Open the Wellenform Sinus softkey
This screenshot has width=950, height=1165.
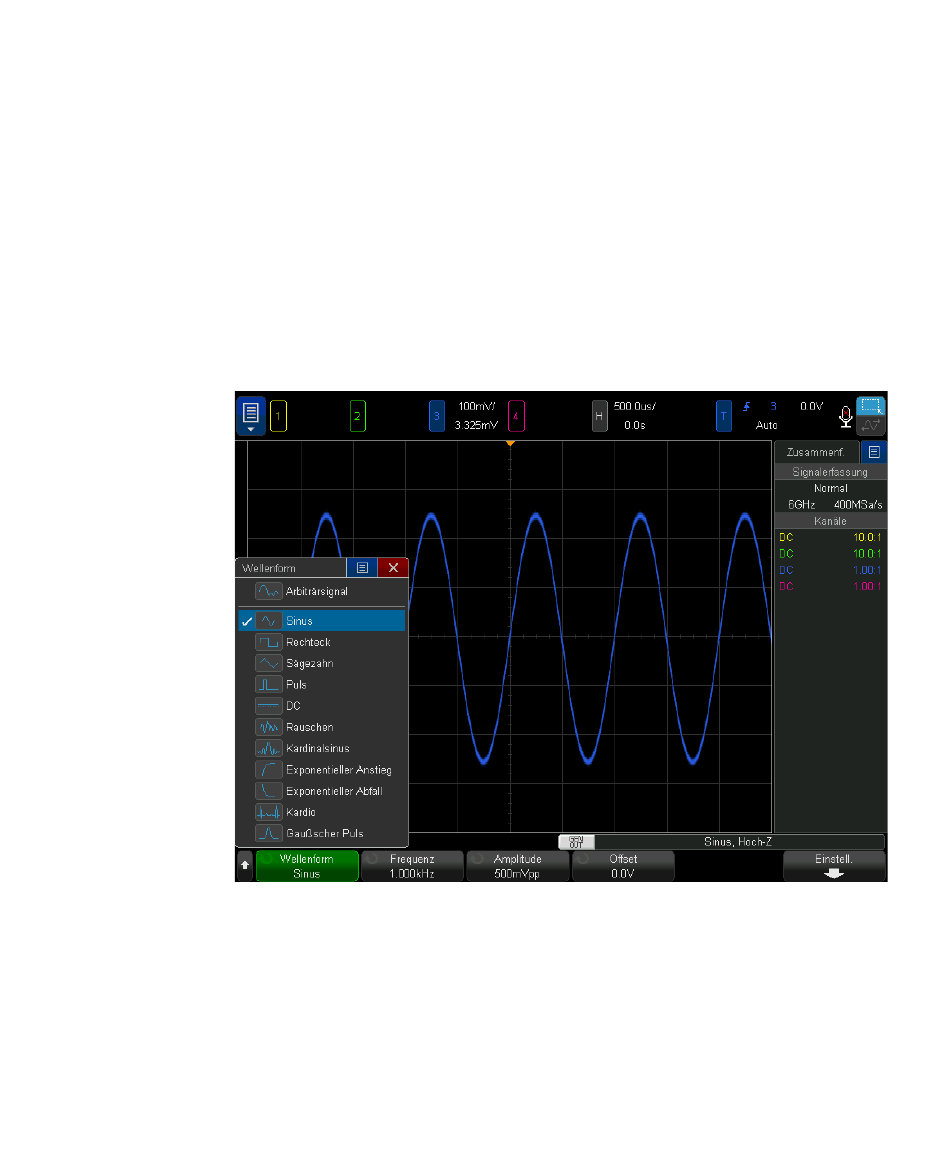(x=307, y=866)
